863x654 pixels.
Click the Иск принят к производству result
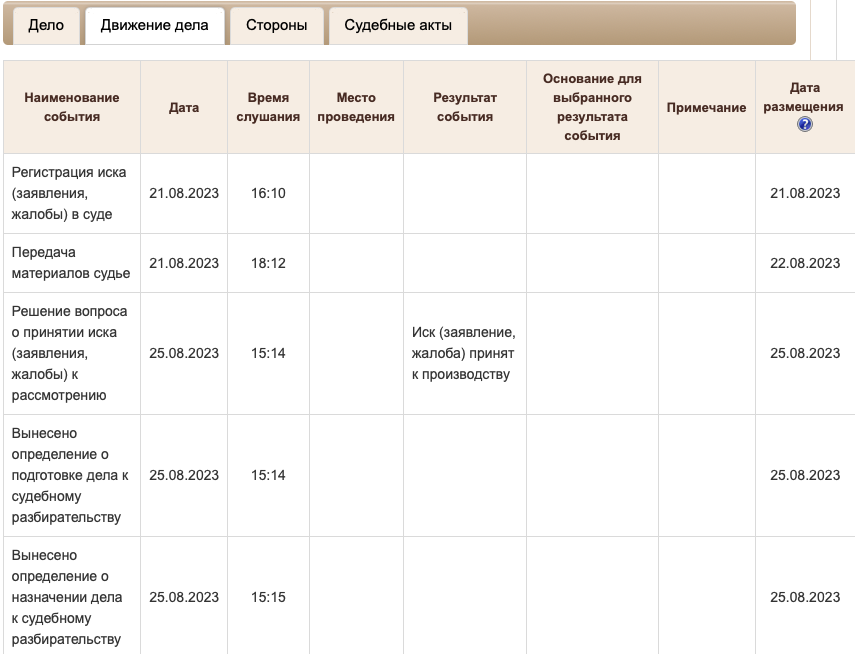coord(462,354)
